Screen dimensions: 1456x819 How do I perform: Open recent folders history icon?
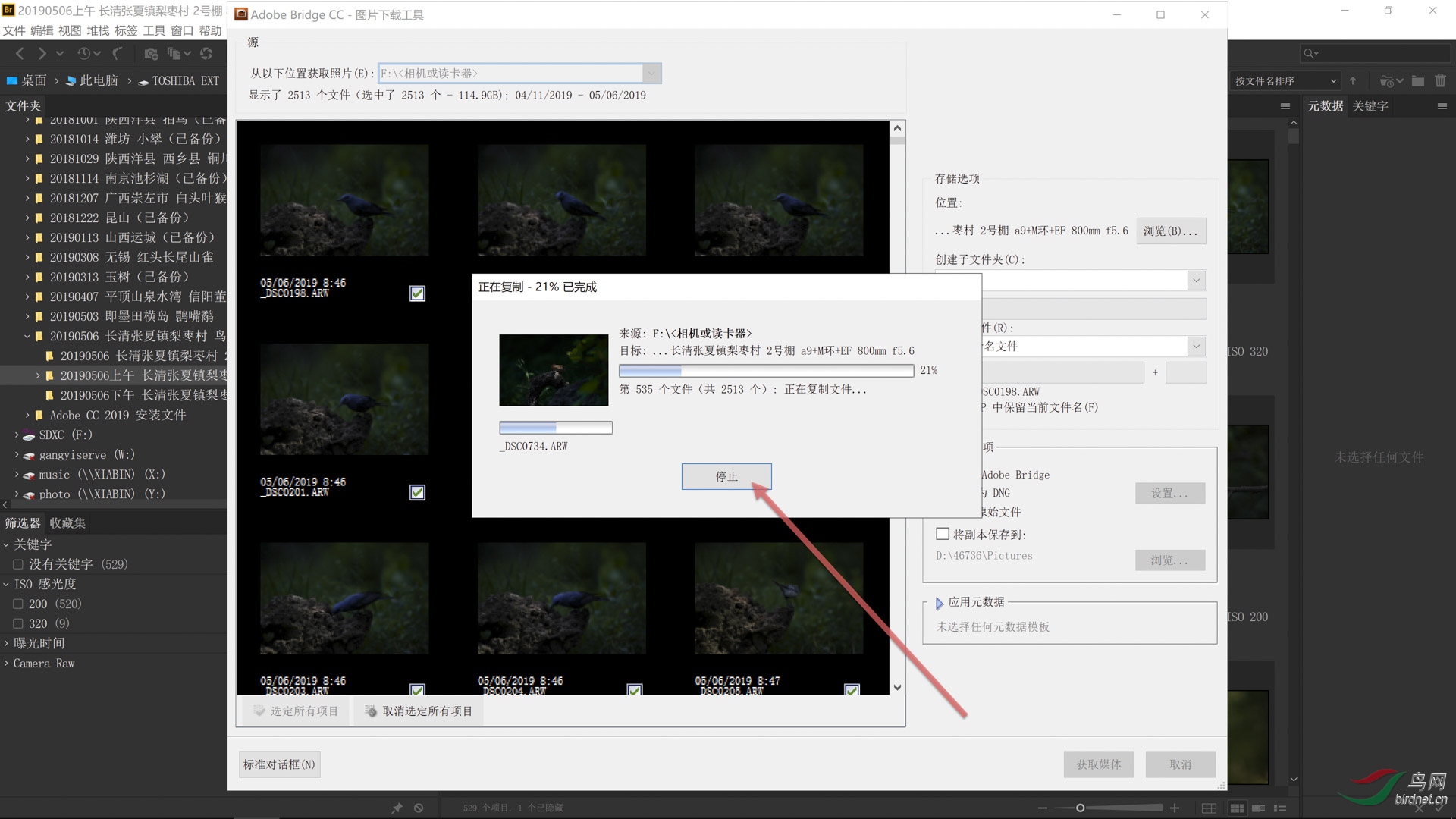click(x=83, y=54)
